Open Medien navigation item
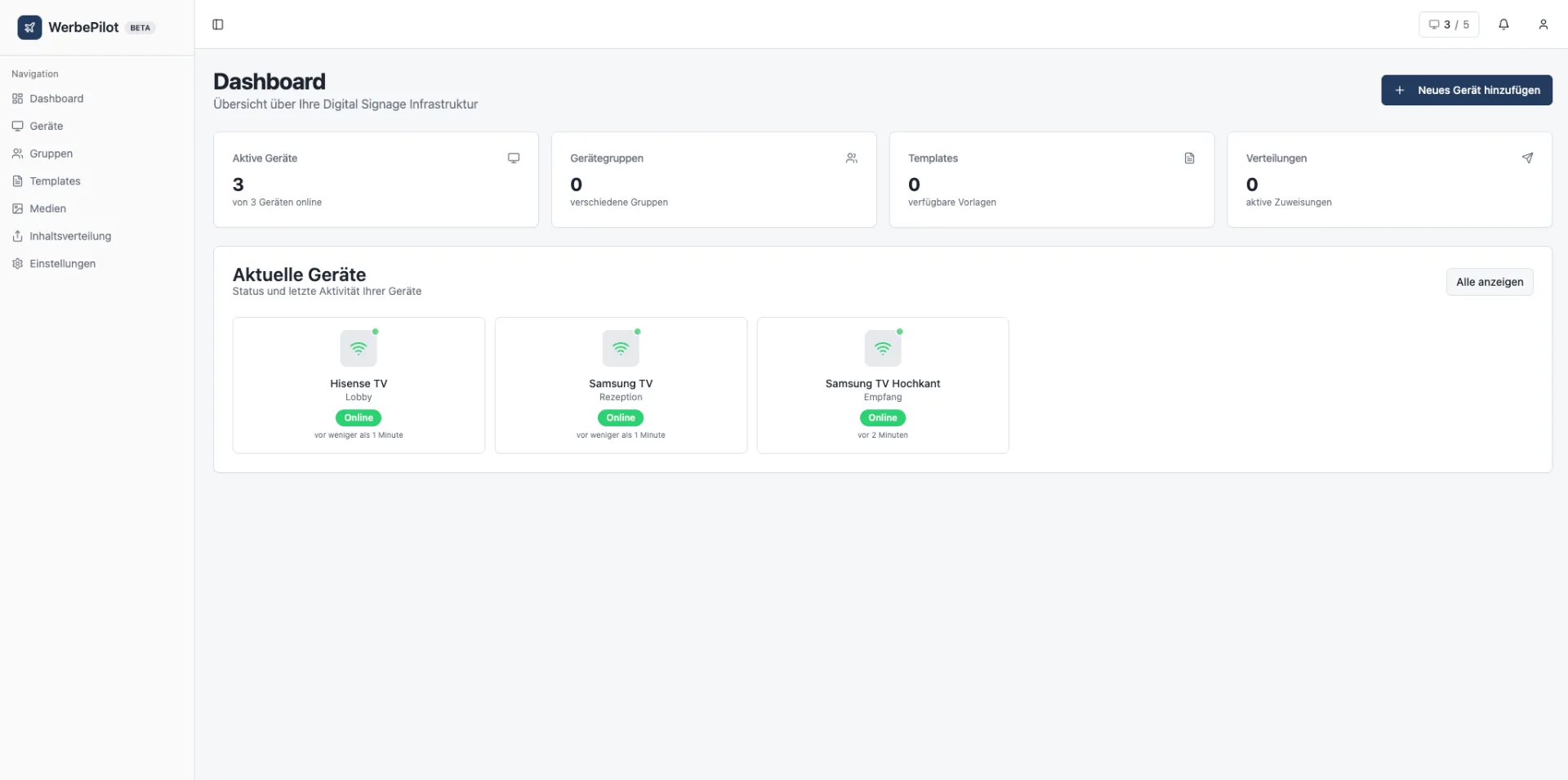The width and height of the screenshot is (1568, 780). tap(97, 208)
